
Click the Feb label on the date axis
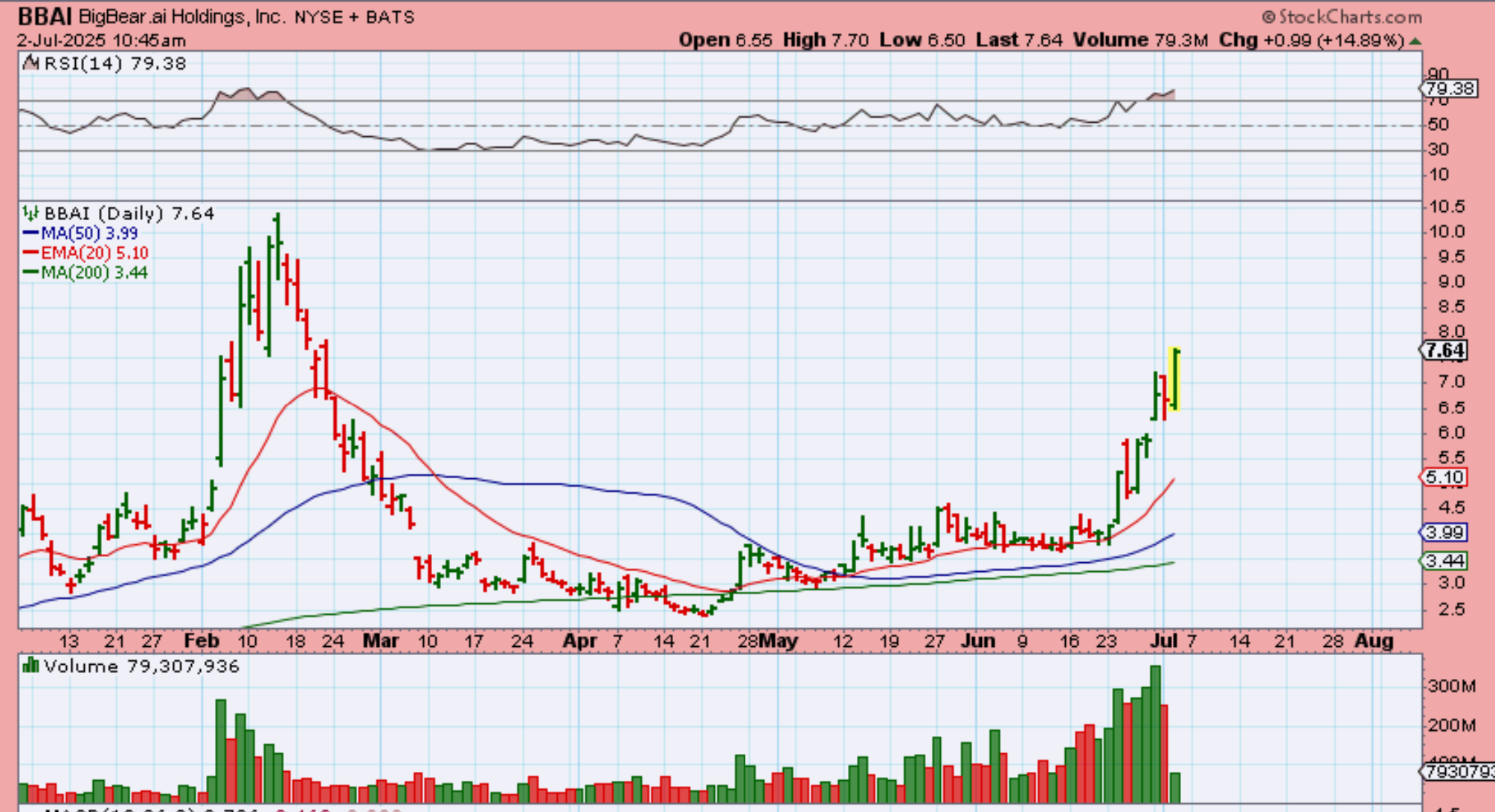[x=202, y=640]
